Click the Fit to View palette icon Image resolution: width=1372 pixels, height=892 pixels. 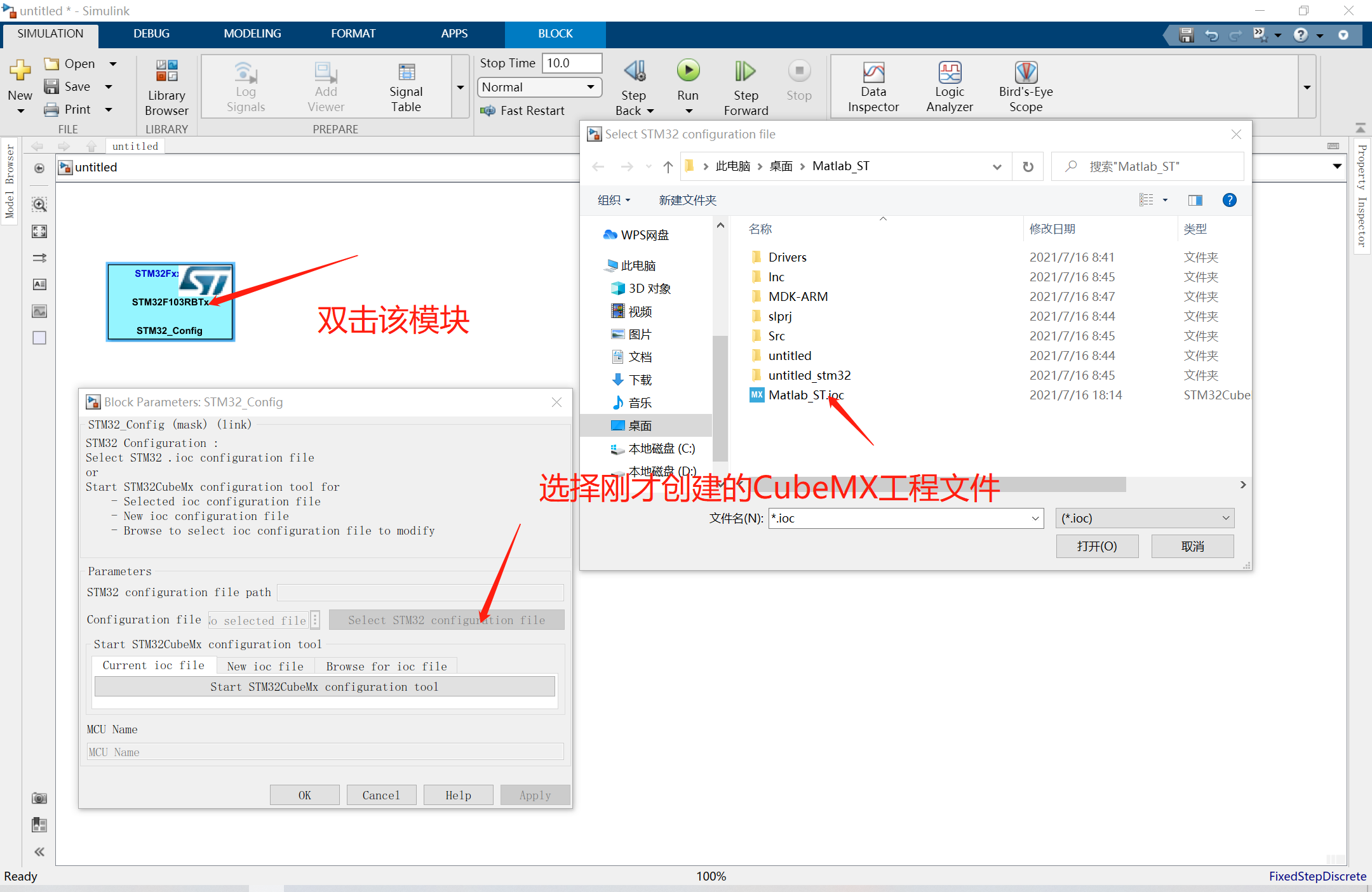(x=39, y=232)
